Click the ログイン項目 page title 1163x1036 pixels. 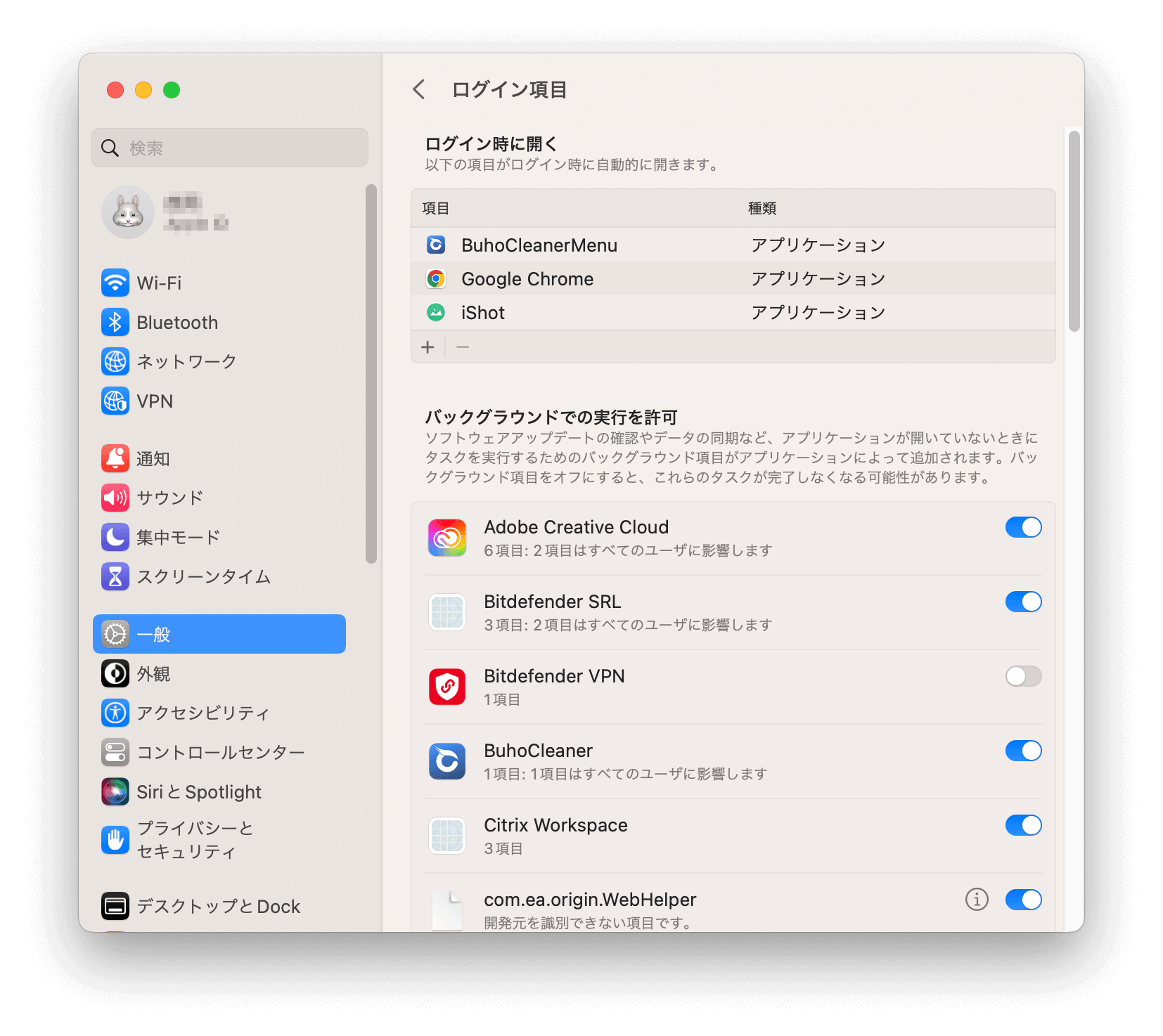(509, 89)
